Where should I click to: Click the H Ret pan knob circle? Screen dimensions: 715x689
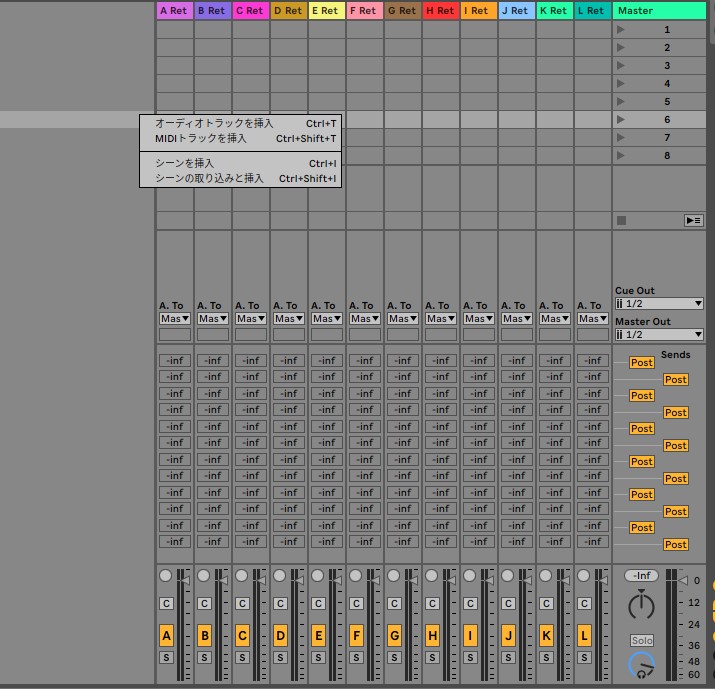coord(431,575)
